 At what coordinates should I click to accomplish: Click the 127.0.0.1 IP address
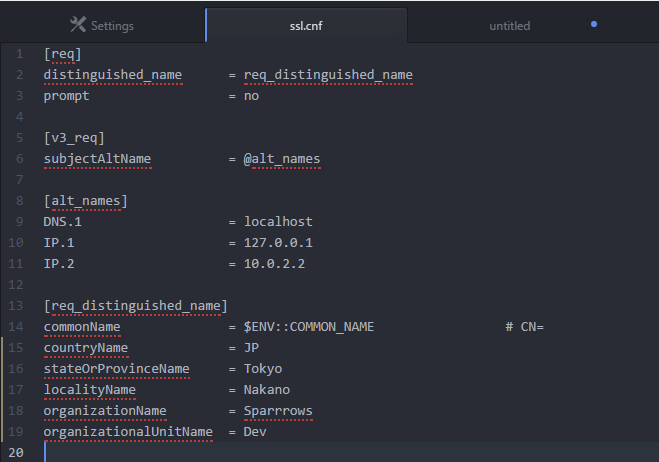coord(278,243)
